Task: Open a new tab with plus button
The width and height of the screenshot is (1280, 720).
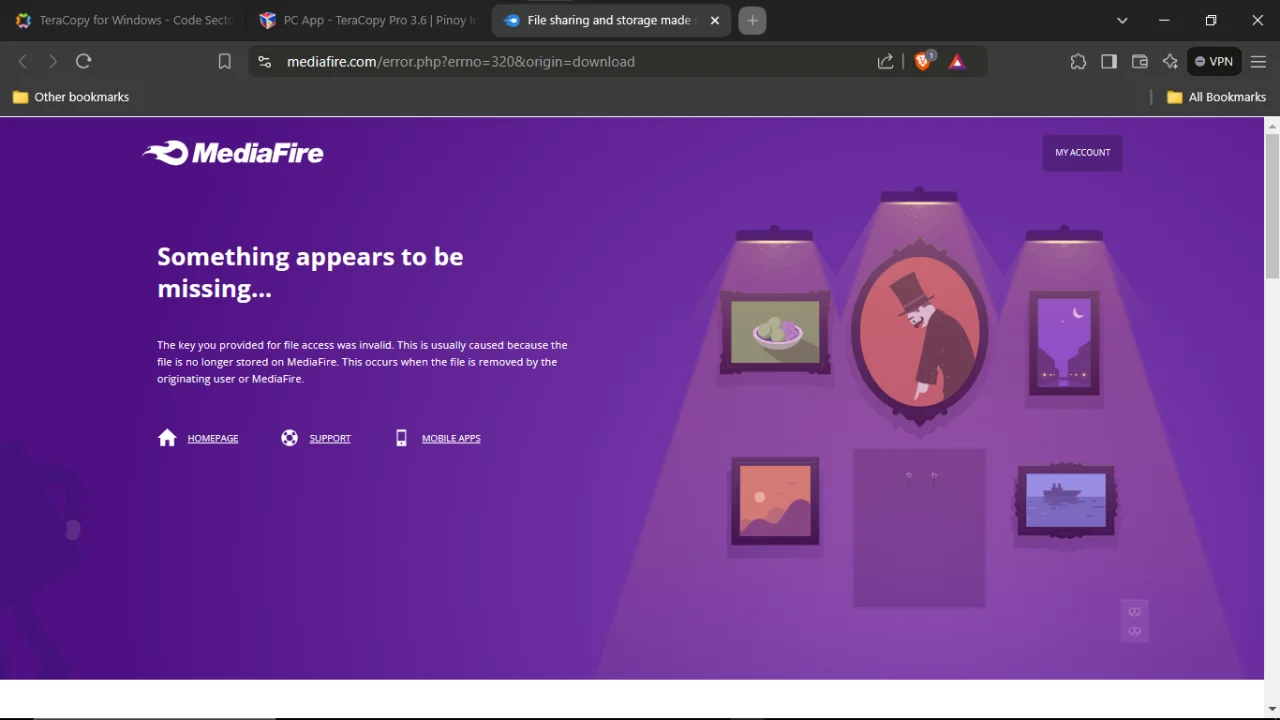Action: tap(753, 20)
